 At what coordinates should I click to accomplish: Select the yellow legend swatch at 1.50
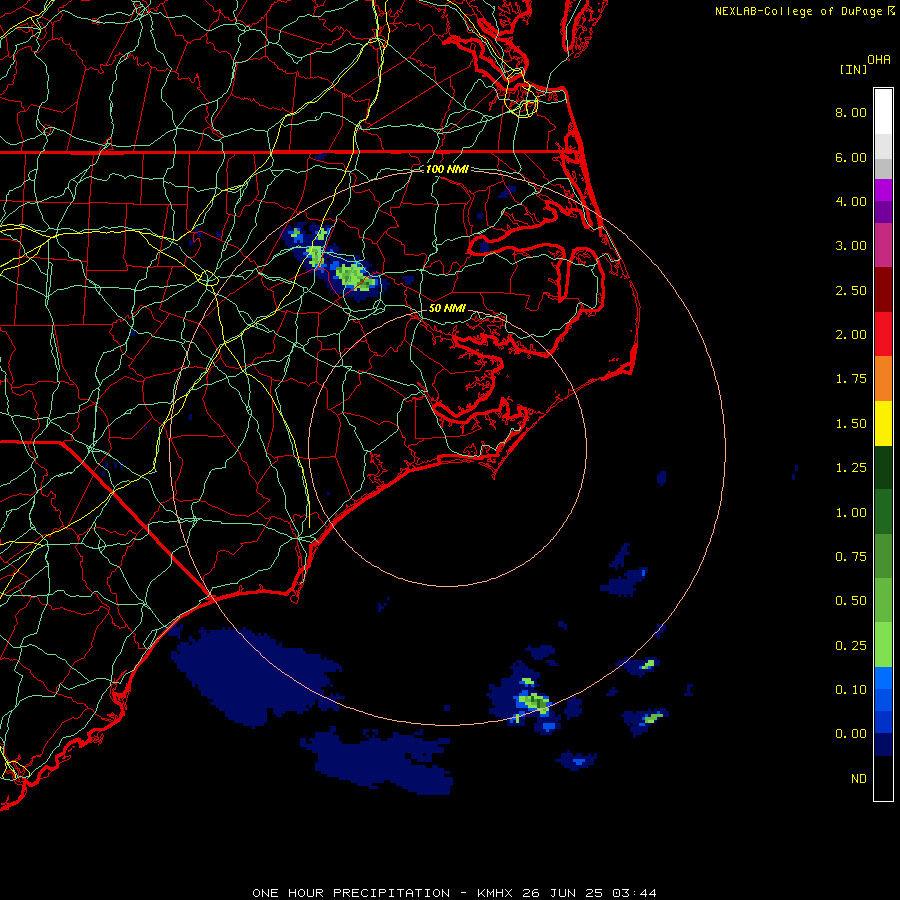click(x=883, y=424)
